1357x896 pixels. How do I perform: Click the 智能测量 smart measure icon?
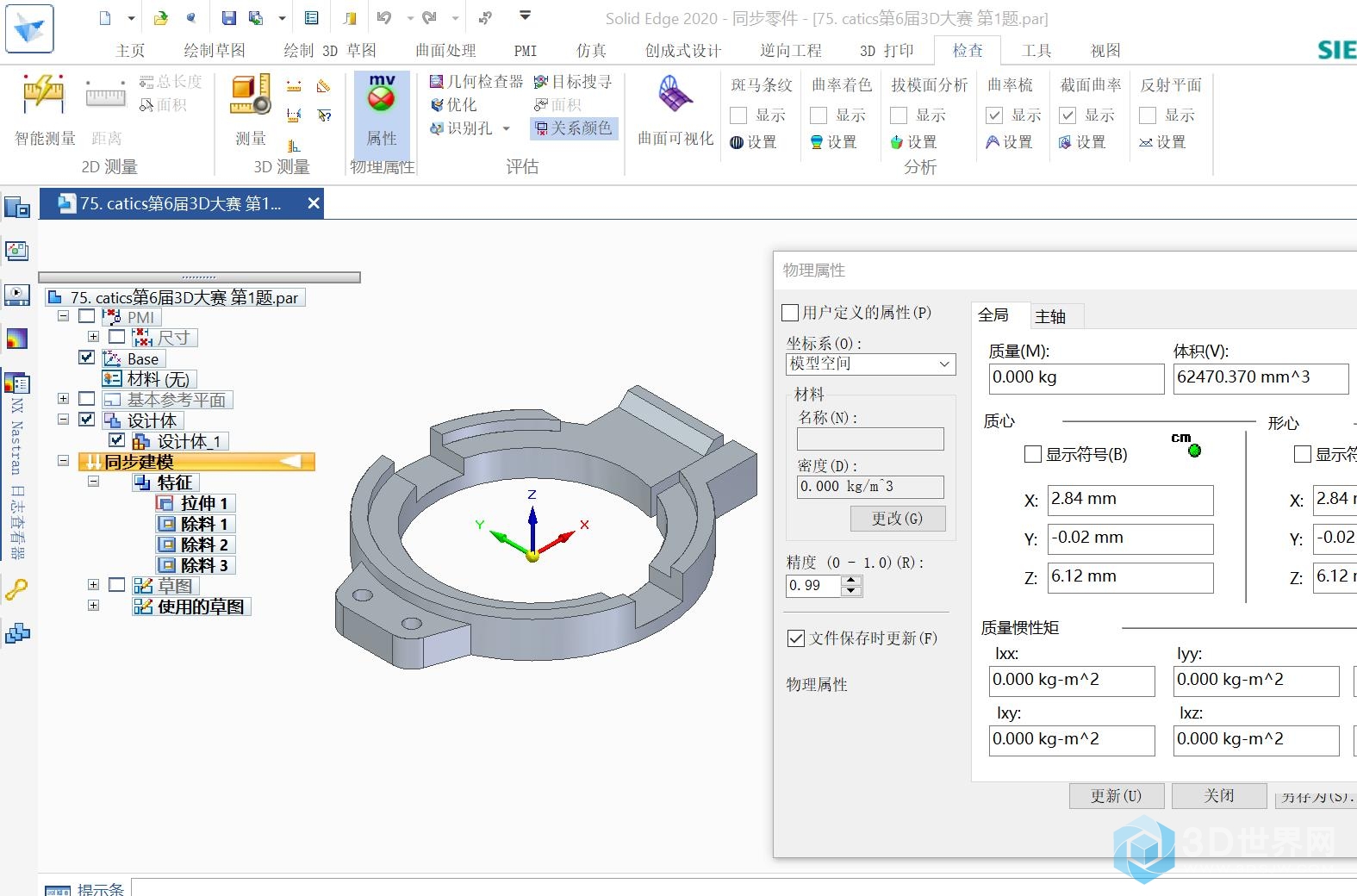44,95
